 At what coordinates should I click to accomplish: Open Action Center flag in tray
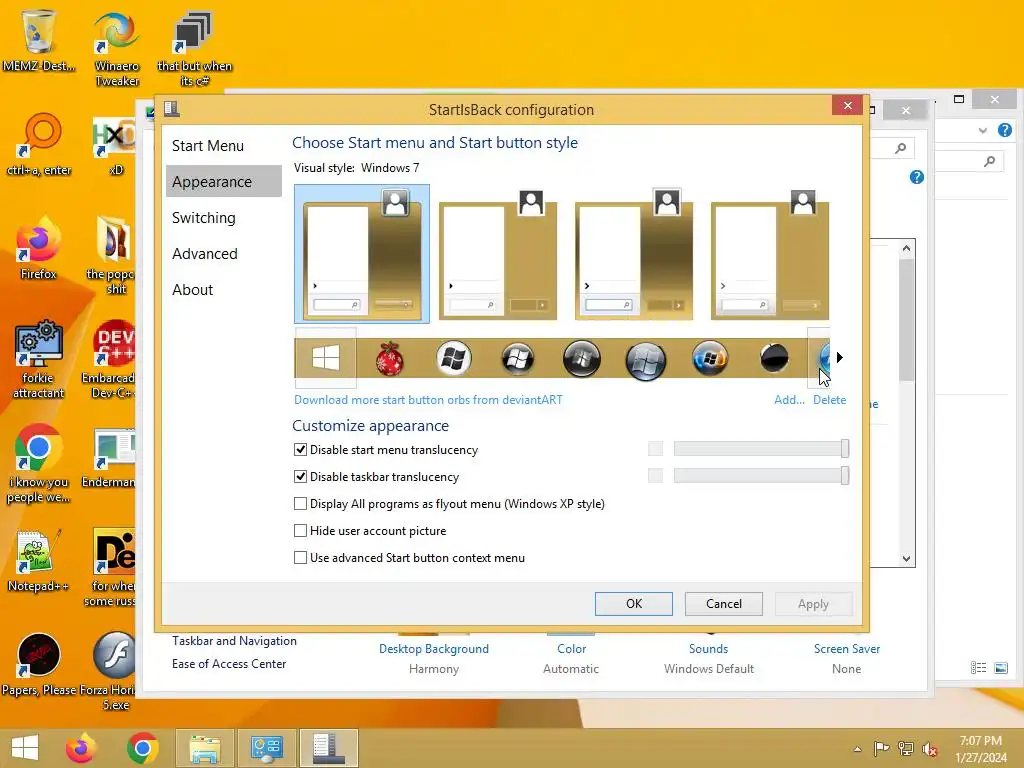[x=881, y=748]
